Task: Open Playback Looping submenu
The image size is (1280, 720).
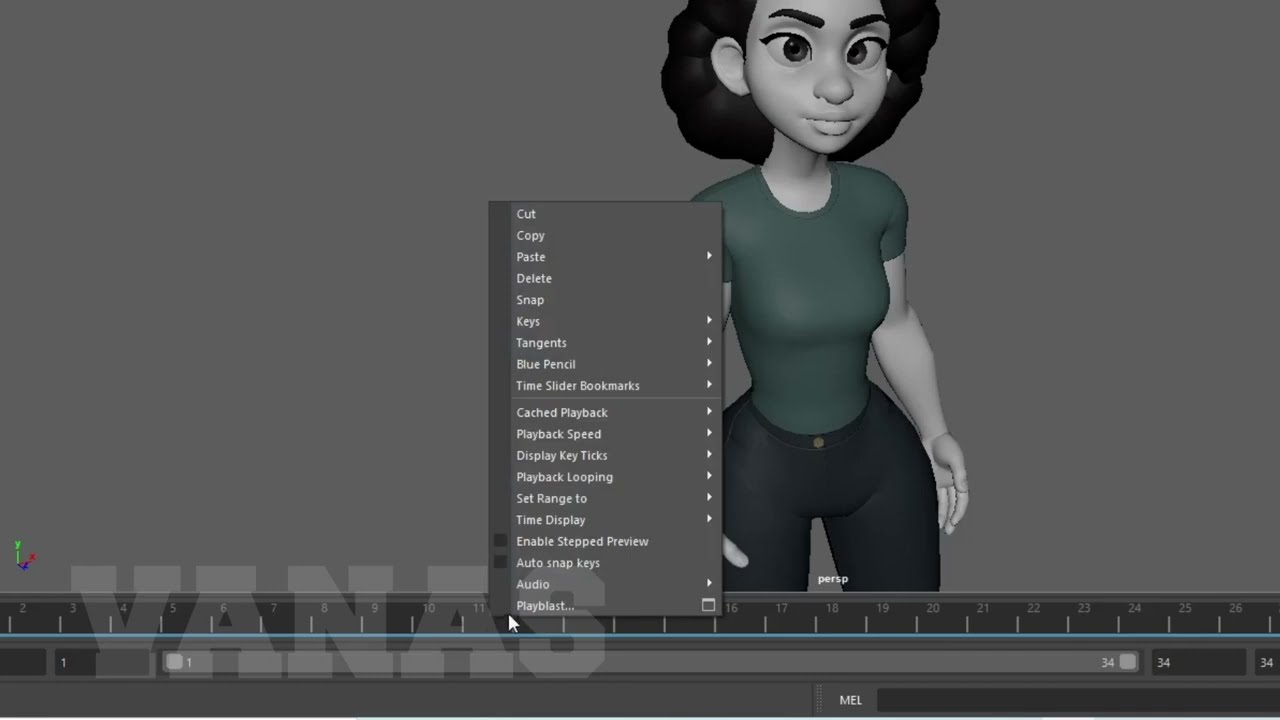Action: (x=605, y=477)
